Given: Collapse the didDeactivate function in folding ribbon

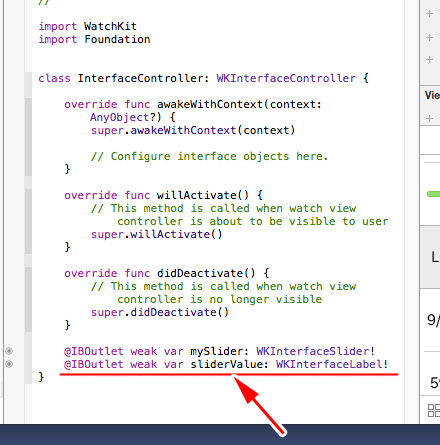Looking at the screenshot, I should coord(28,299).
